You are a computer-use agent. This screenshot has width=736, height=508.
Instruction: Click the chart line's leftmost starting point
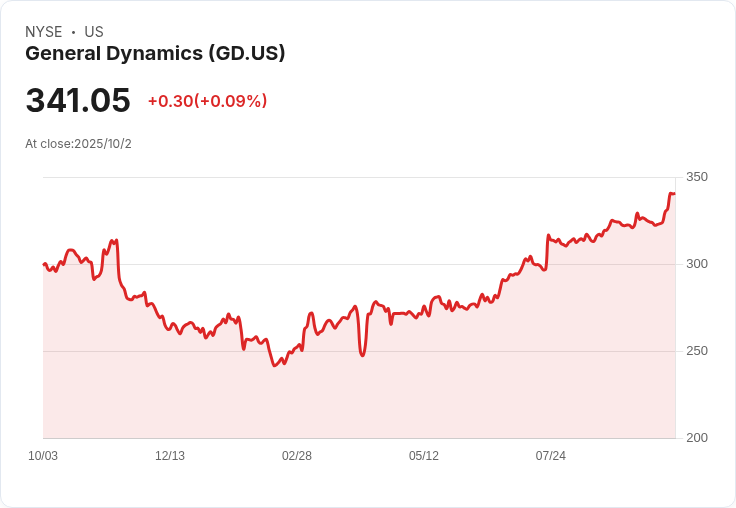(x=44, y=264)
